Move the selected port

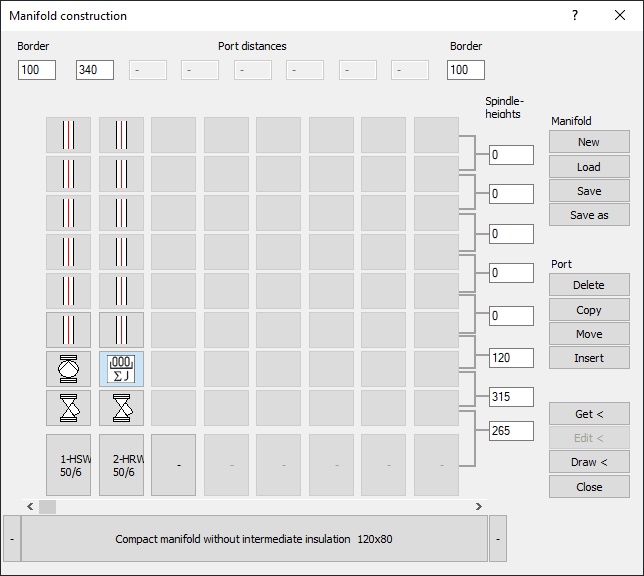[x=589, y=334]
